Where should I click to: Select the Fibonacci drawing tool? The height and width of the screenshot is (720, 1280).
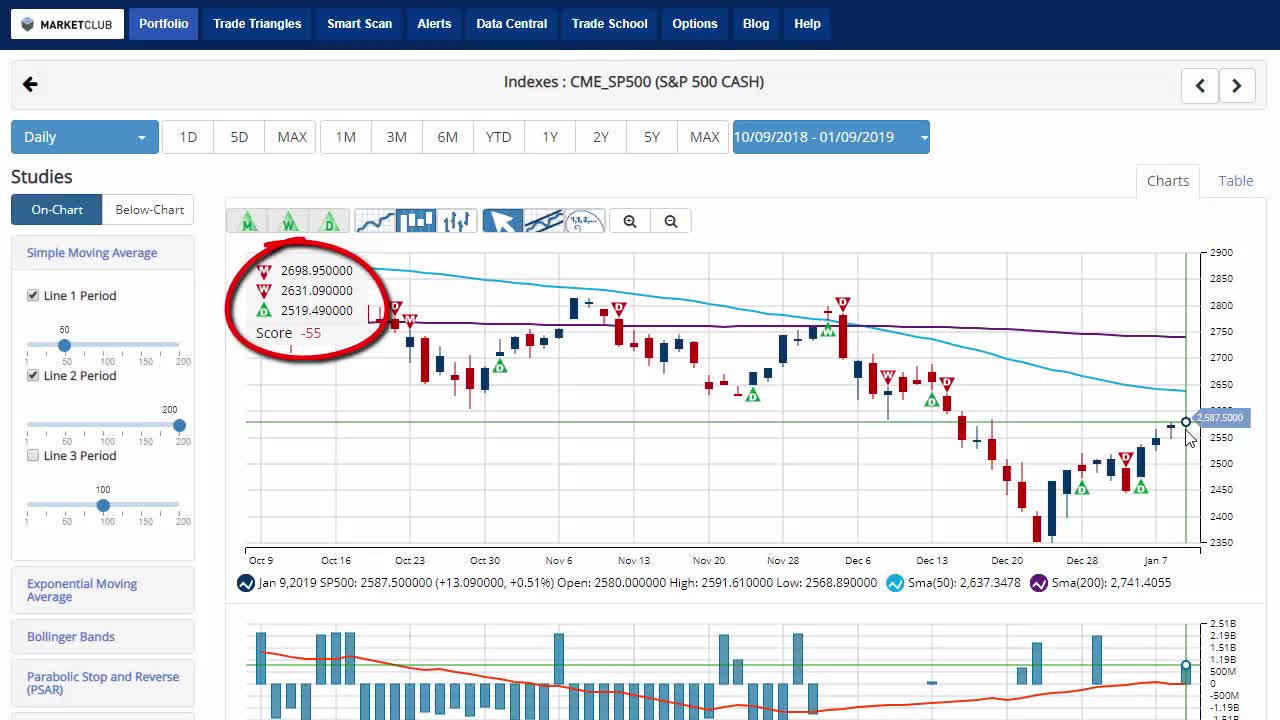(x=585, y=221)
